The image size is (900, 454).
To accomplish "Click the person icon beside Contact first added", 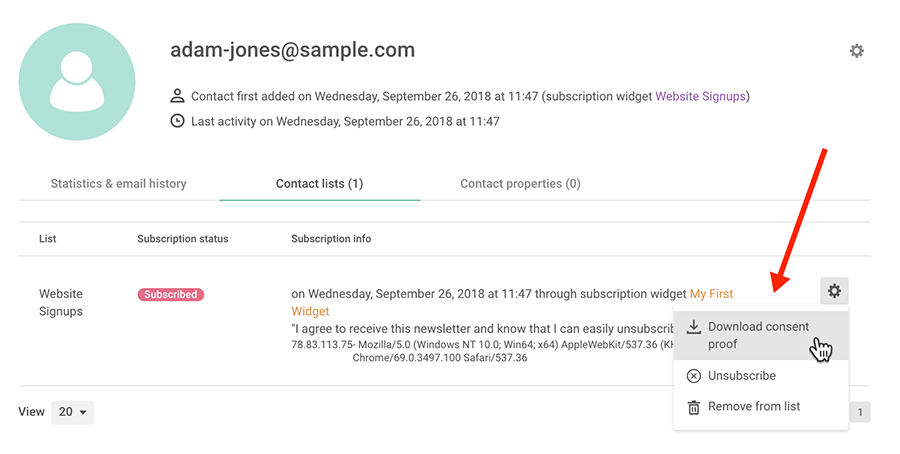I will [177, 96].
